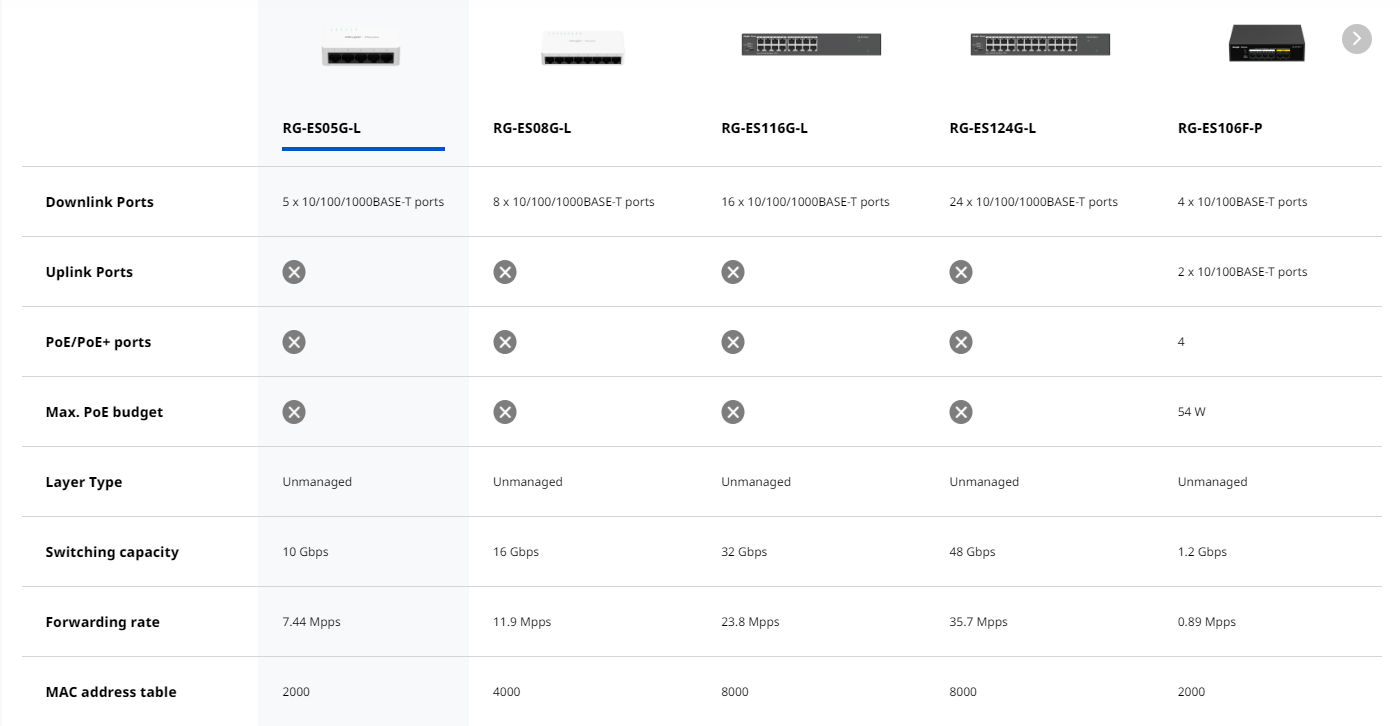
Task: Click the '10 Gbps' switching capacity value
Action: tap(305, 552)
